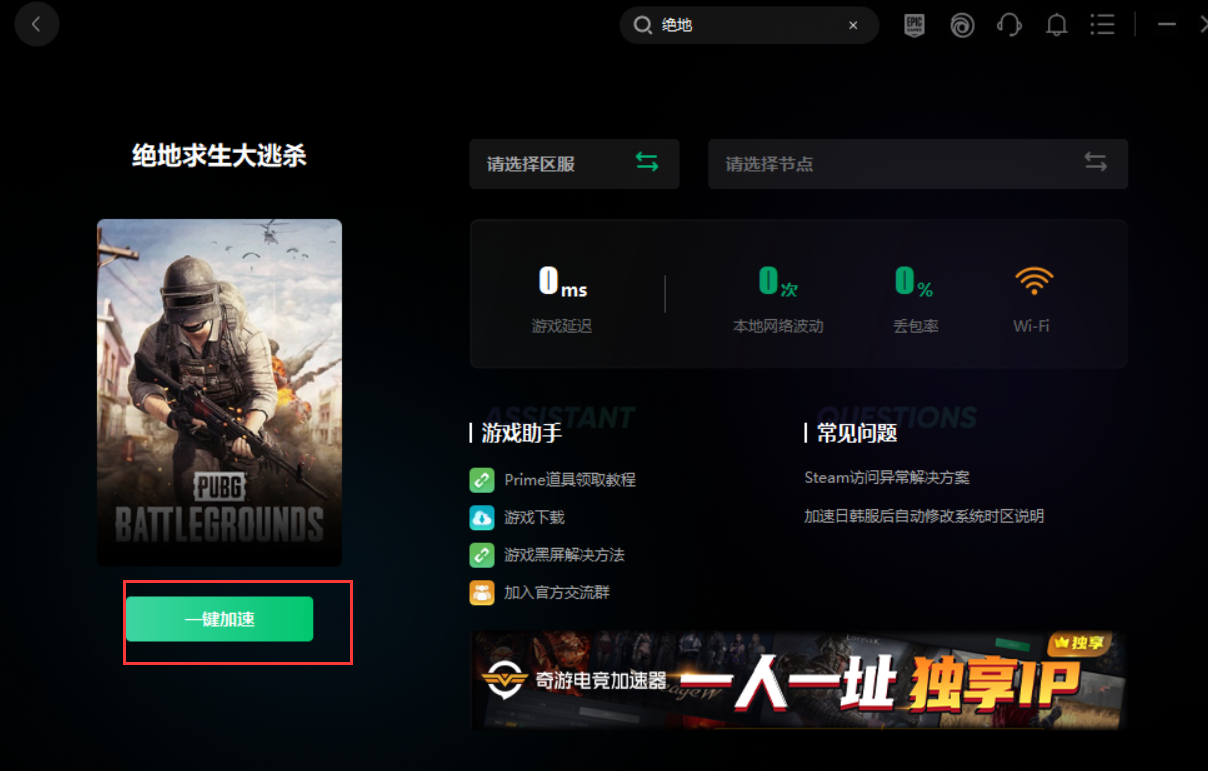The image size is (1208, 771).
Task: Click the PUBG Battlegrounds cover image
Action: [220, 393]
